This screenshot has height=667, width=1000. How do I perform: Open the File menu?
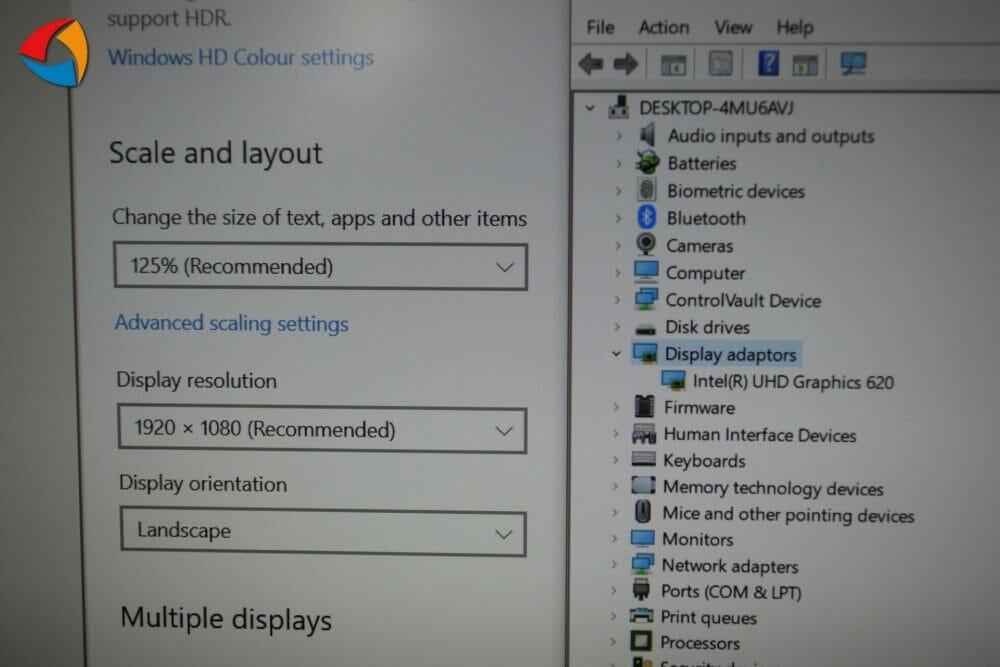pos(600,27)
